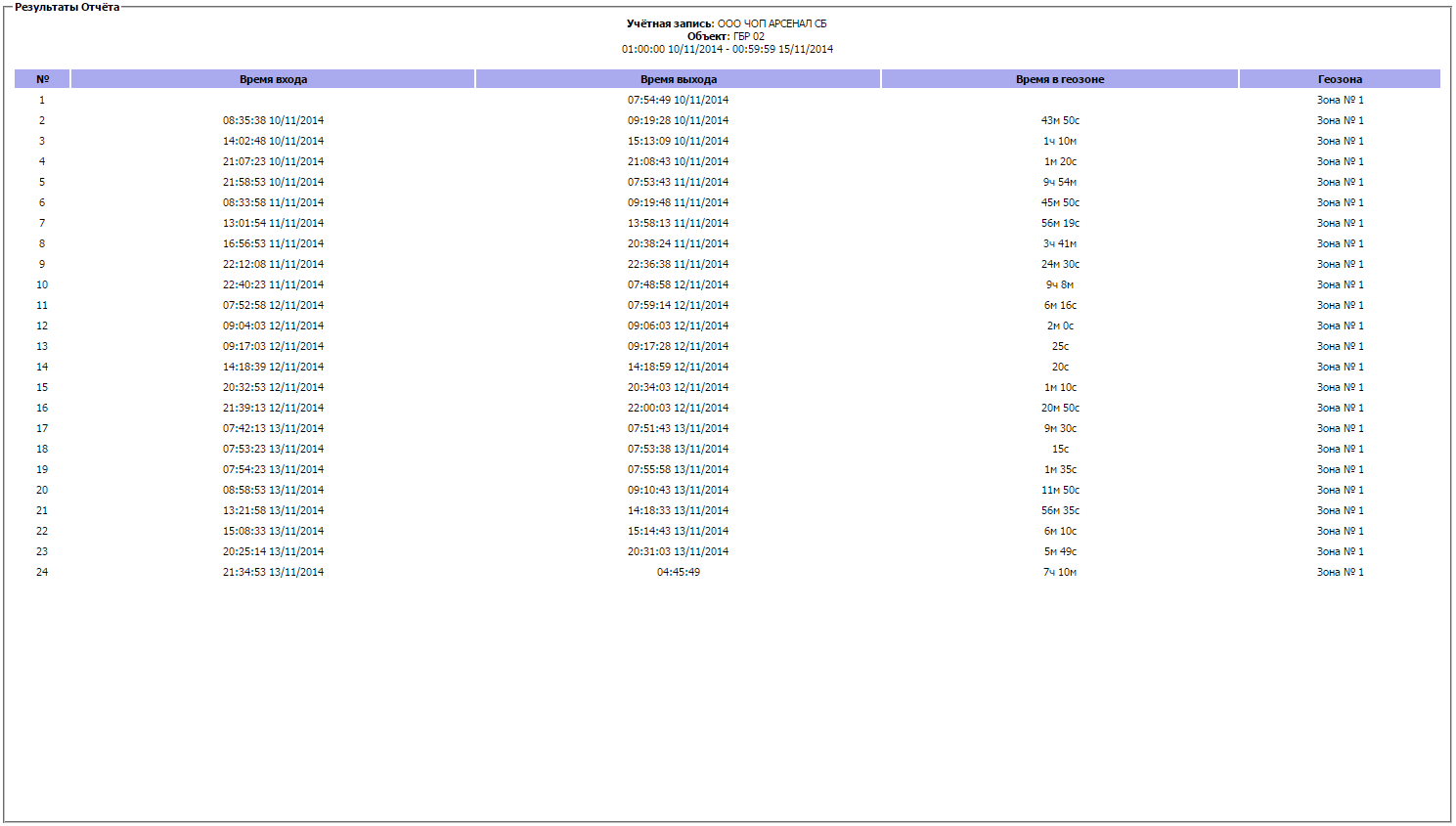This screenshot has width=1456, height=826.
Task: Select duration cell 56м 19с
Action: click(1060, 223)
